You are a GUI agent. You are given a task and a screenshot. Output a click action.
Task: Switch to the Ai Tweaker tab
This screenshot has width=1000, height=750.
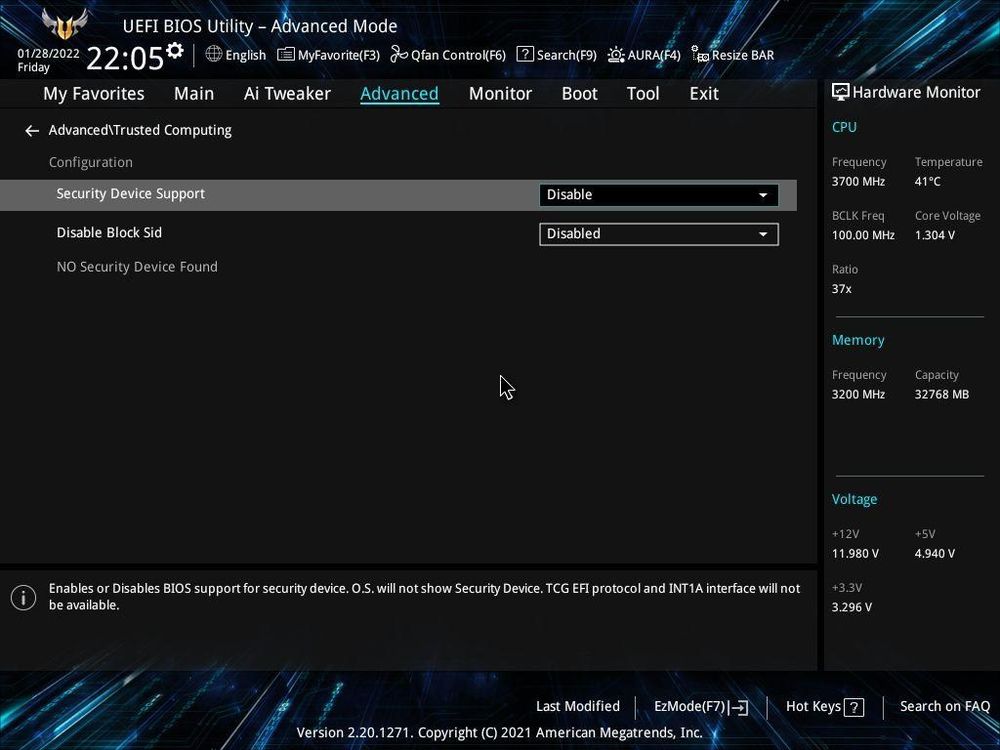(287, 93)
